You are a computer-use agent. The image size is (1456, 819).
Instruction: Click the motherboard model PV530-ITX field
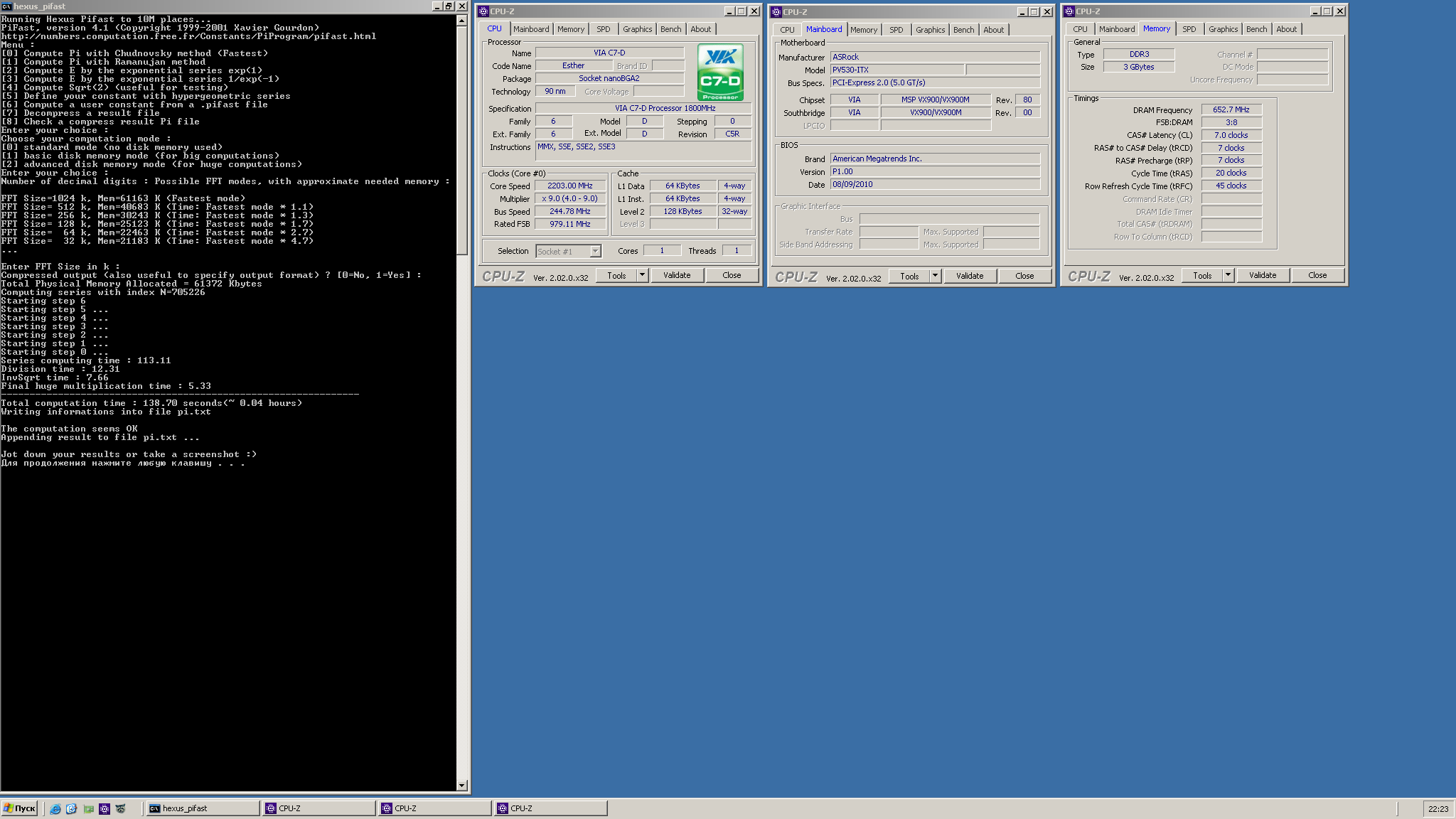point(897,70)
